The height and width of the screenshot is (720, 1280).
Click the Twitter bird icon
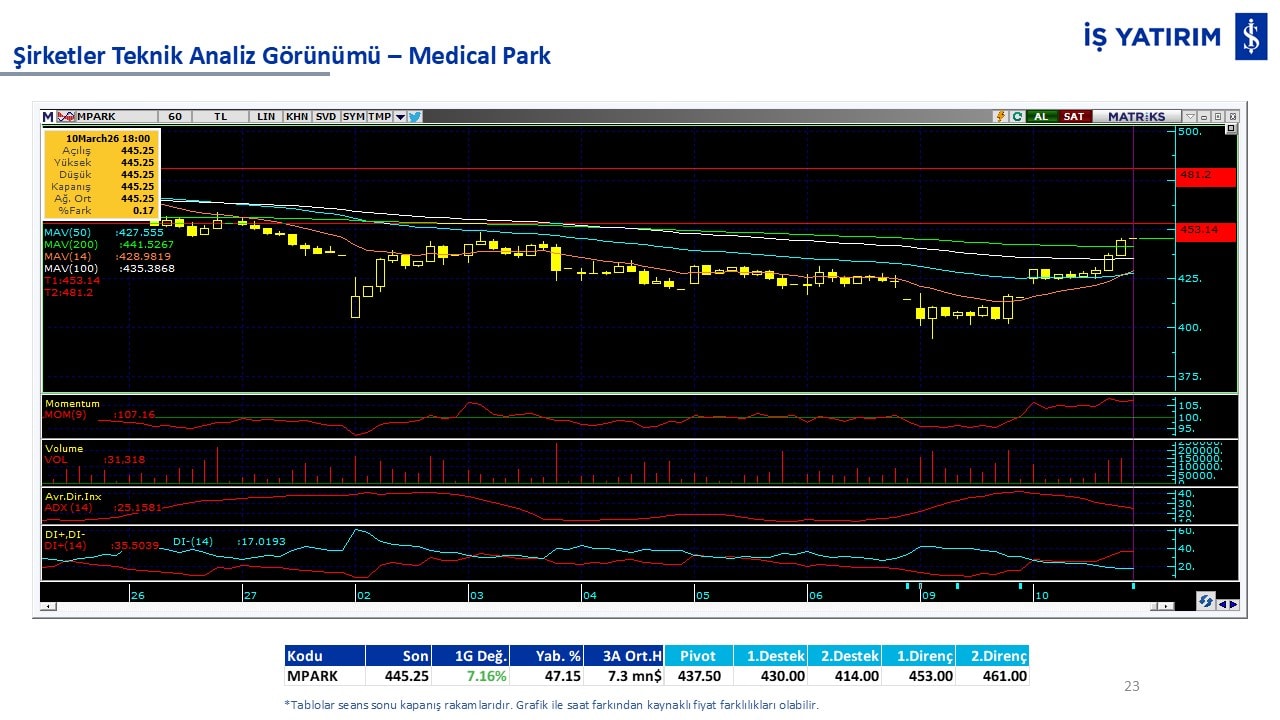click(x=415, y=117)
